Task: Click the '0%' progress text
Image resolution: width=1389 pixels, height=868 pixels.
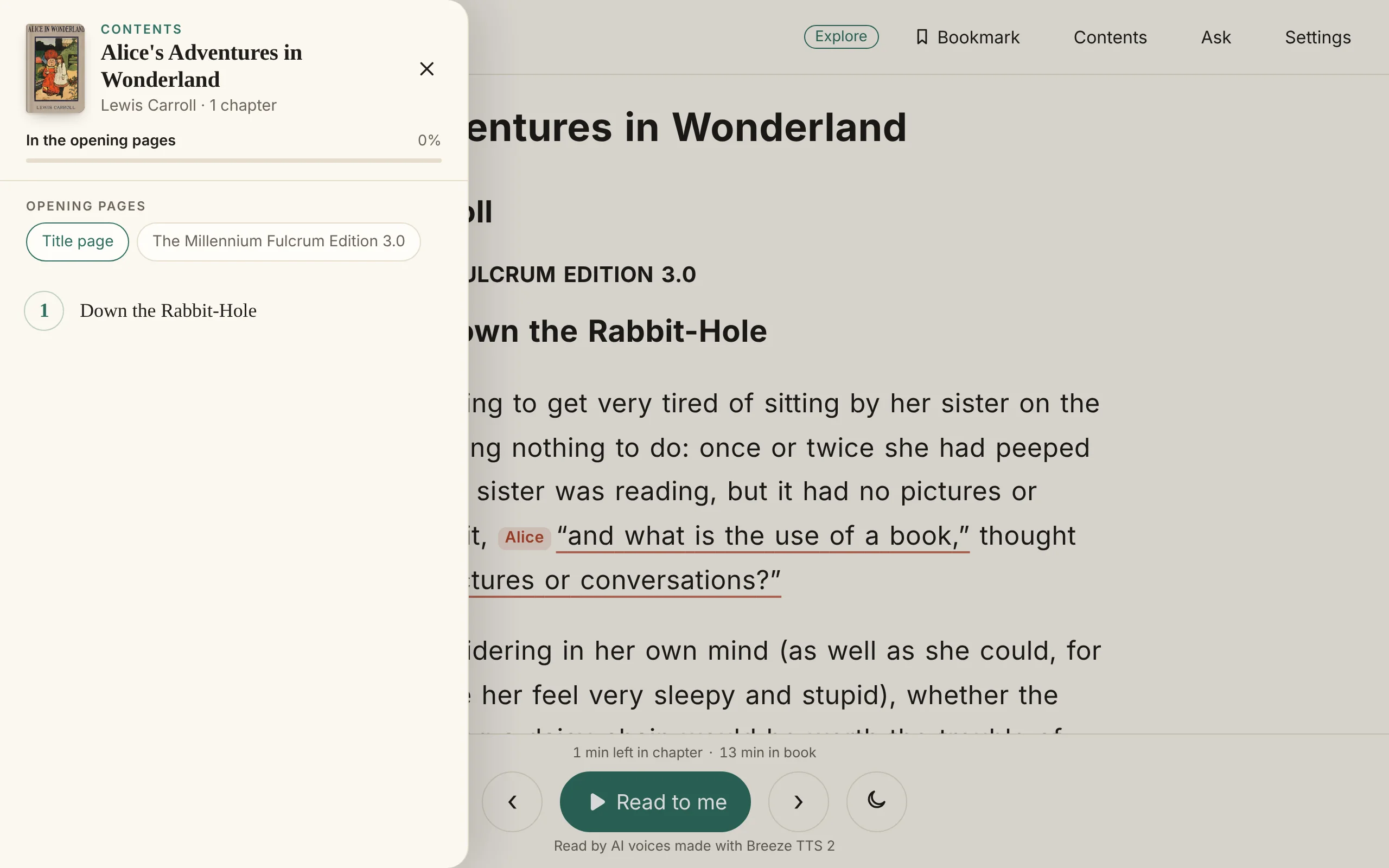Action: (429, 141)
